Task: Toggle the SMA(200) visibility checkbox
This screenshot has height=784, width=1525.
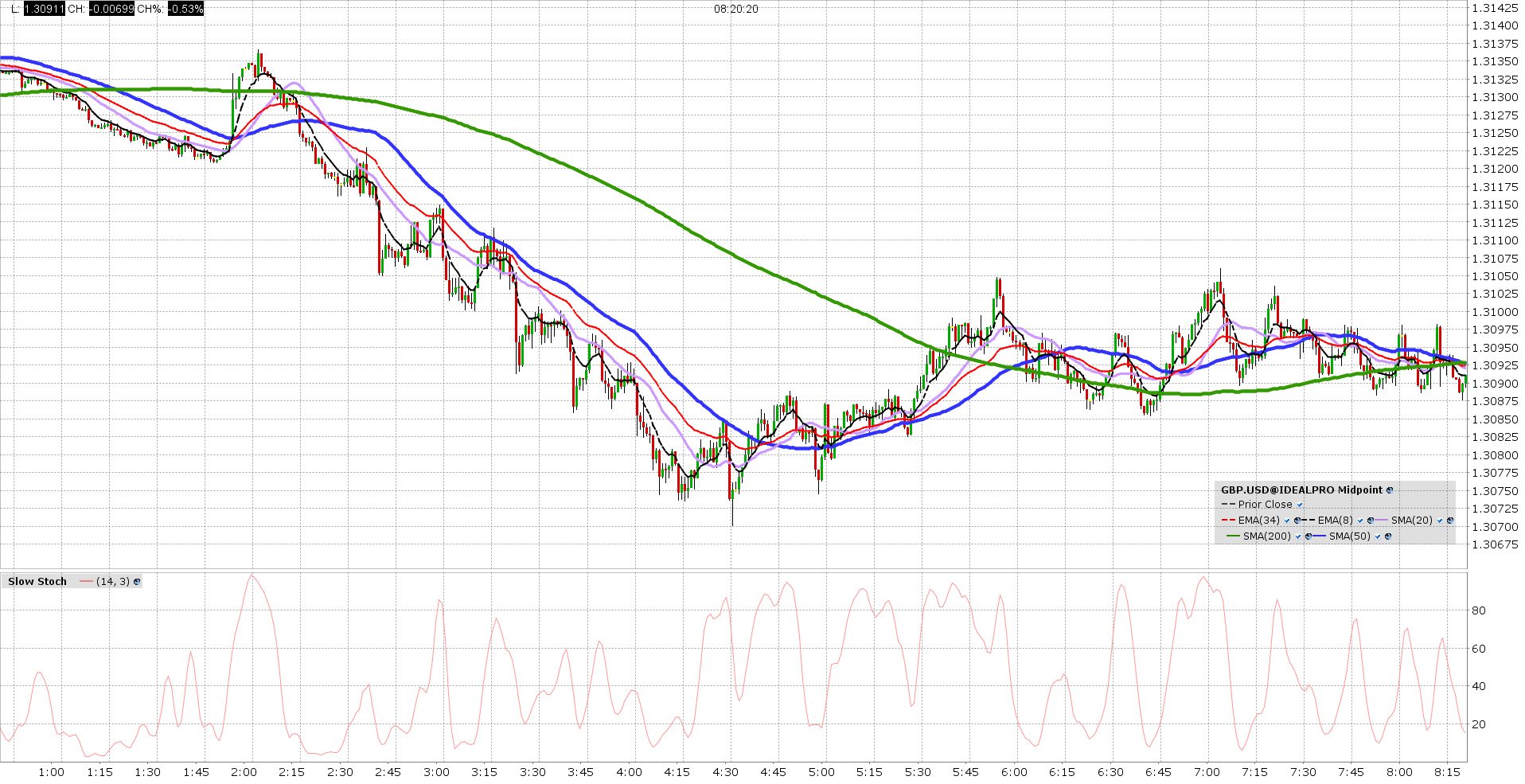Action: click(1298, 536)
